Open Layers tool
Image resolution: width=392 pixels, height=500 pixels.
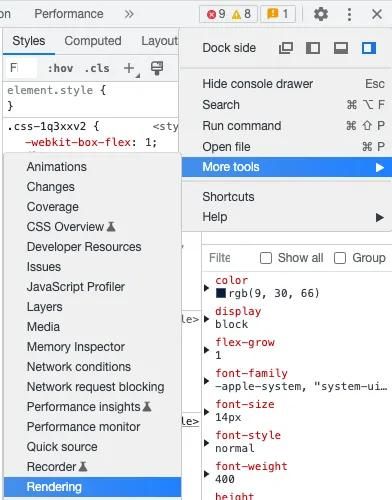coord(93,307)
